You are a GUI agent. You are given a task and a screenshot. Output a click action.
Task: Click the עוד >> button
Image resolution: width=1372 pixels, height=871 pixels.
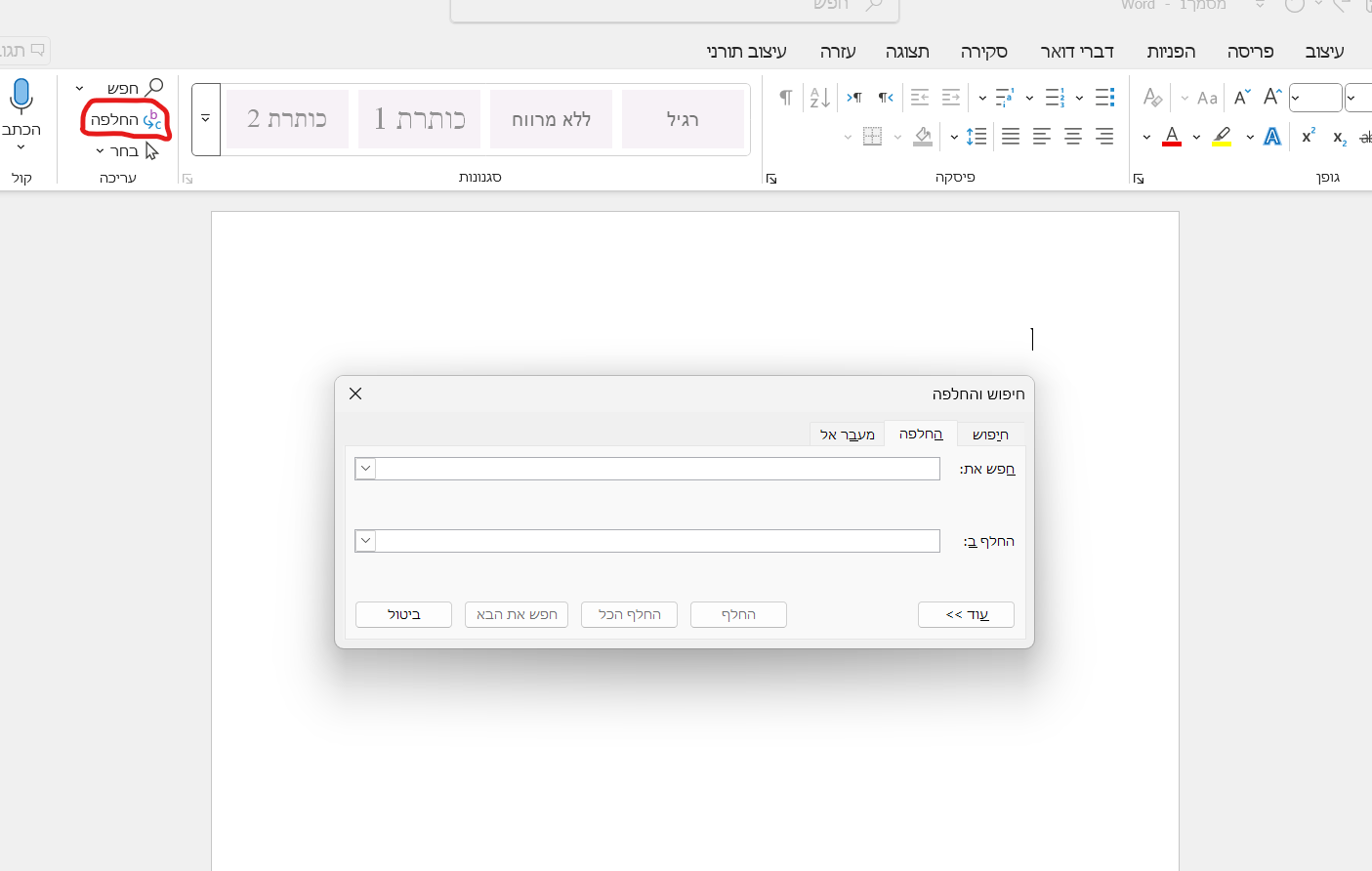pyautogui.click(x=966, y=614)
